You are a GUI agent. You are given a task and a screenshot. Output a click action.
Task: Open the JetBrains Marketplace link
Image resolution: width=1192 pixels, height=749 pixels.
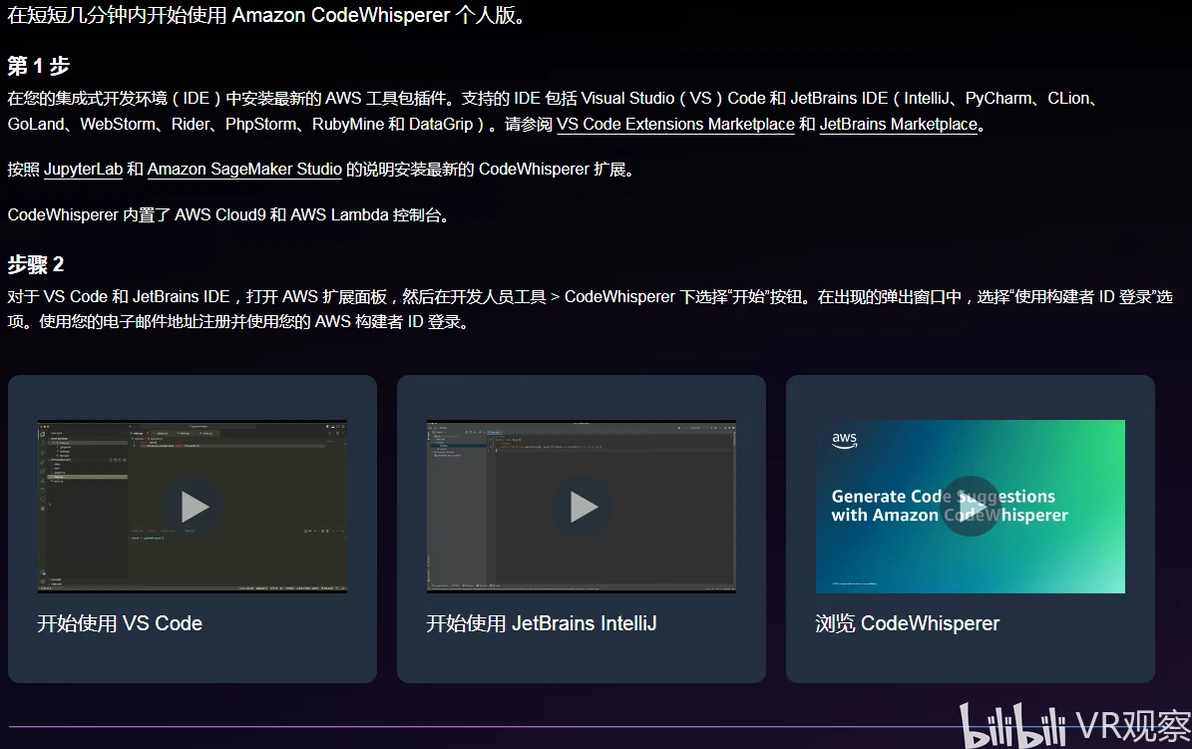coord(899,124)
